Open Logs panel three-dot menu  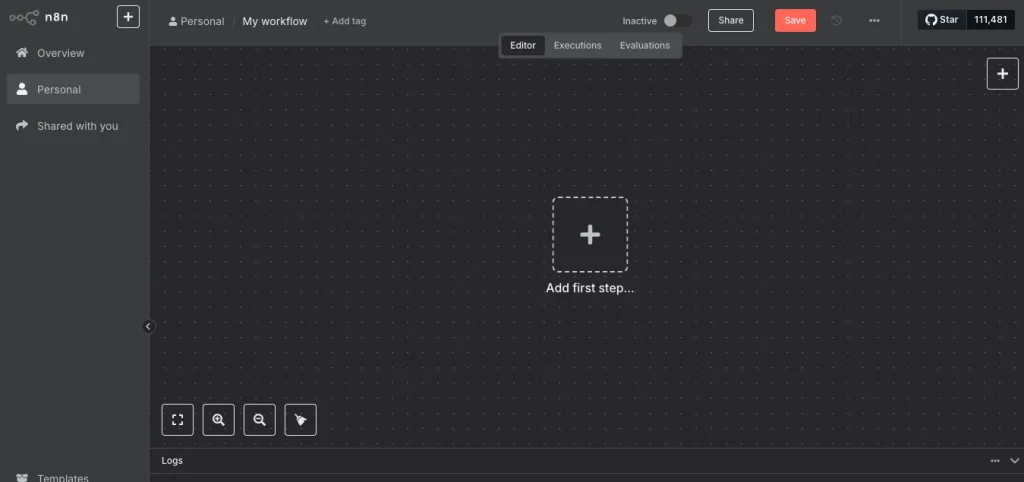[x=994, y=461]
